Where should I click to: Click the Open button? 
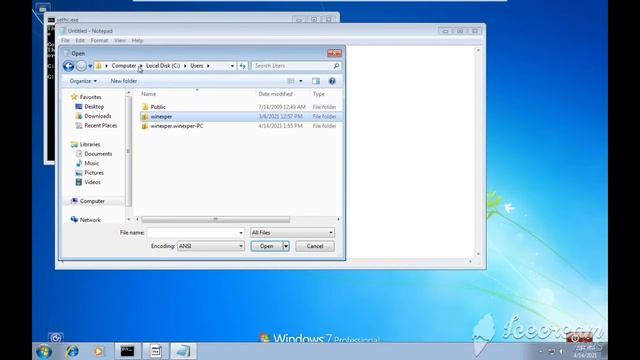pyautogui.click(x=267, y=246)
